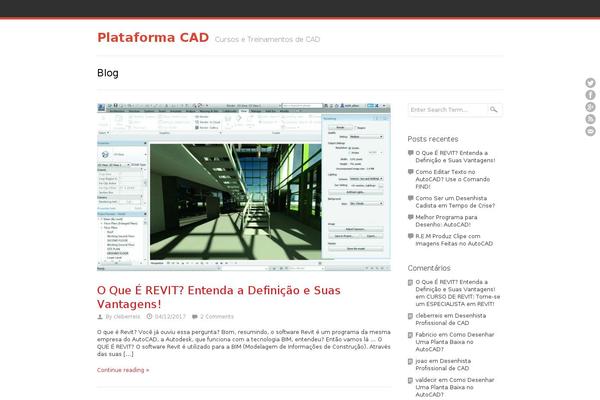Open recent post Como Editar Texto no AutoCAD

click(453, 179)
